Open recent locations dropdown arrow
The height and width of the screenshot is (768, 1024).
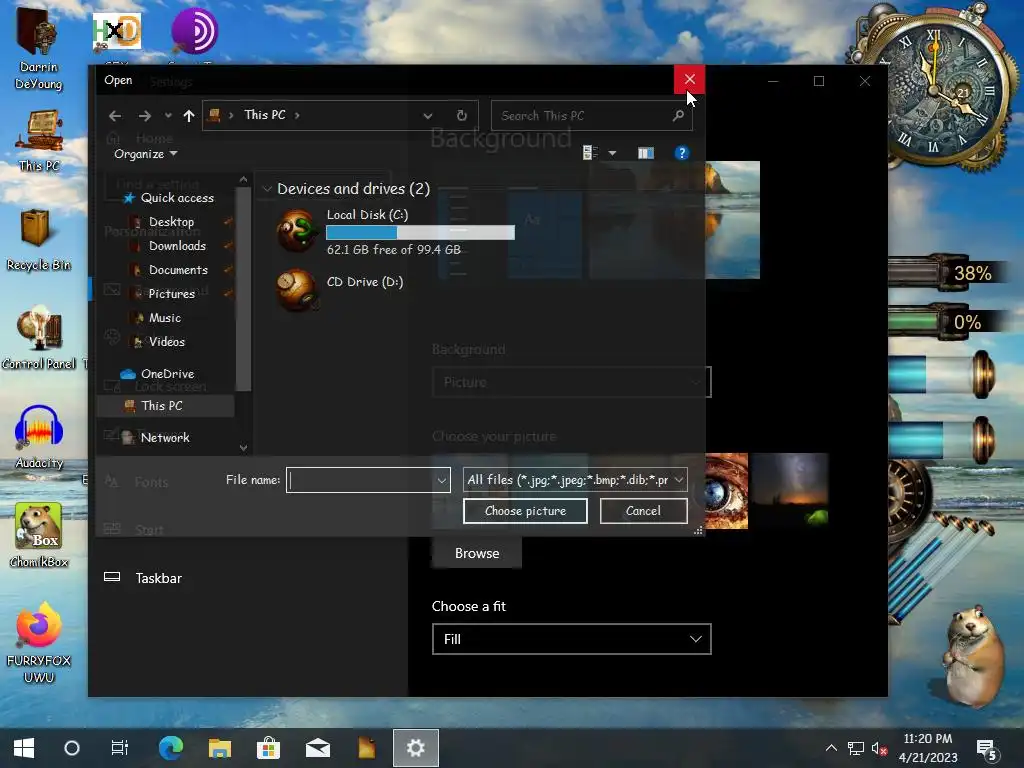pos(168,116)
